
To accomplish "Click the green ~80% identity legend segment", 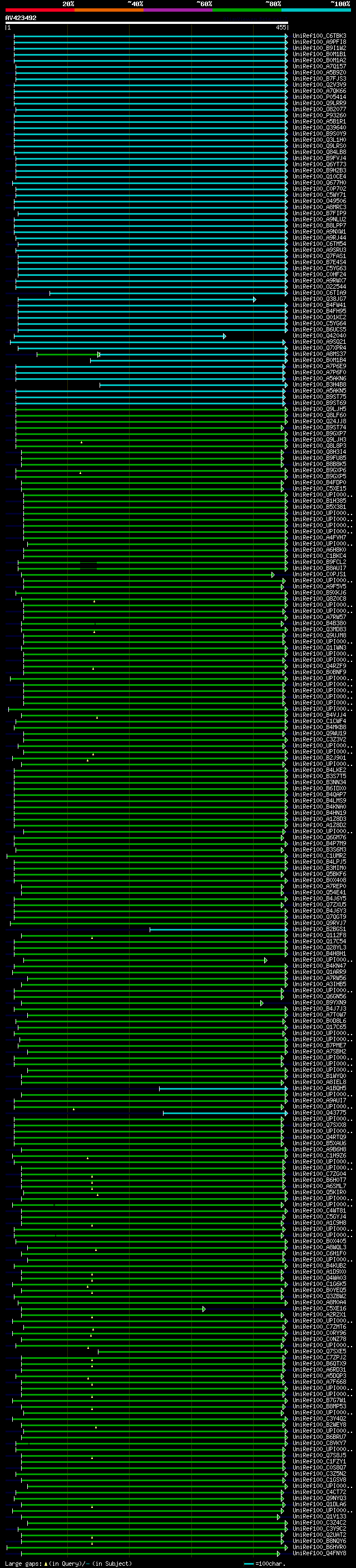I will (247, 11).
